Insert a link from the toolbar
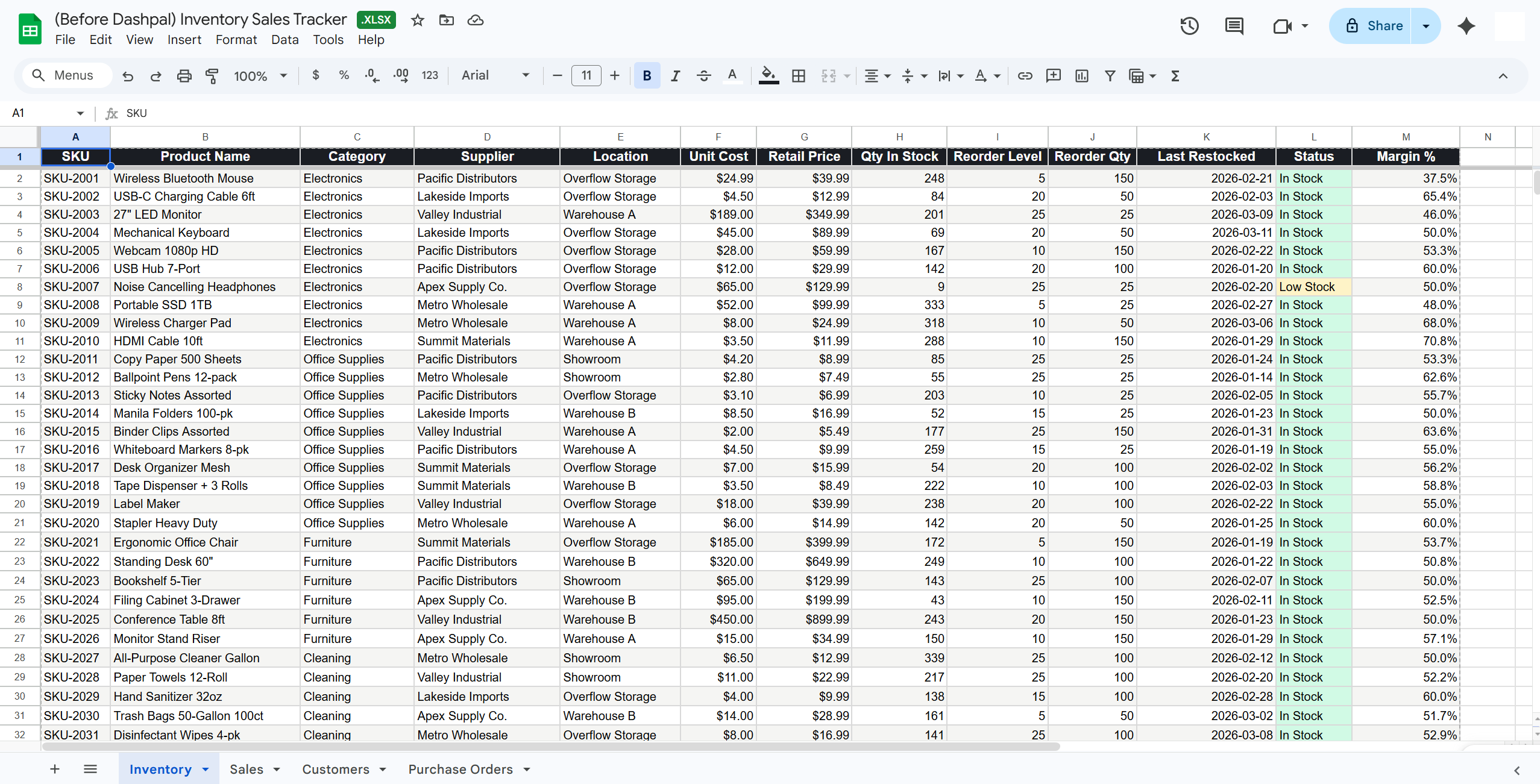The image size is (1540, 784). tap(1025, 75)
